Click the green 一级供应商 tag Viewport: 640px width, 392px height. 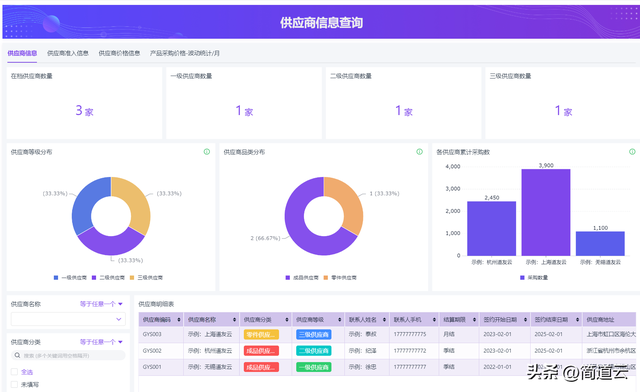313,367
